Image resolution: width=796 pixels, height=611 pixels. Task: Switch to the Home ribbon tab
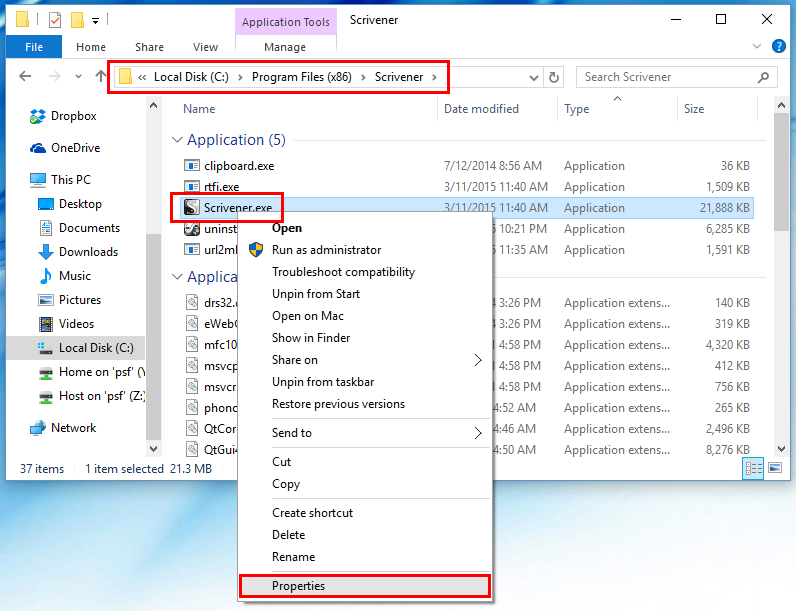pyautogui.click(x=91, y=47)
